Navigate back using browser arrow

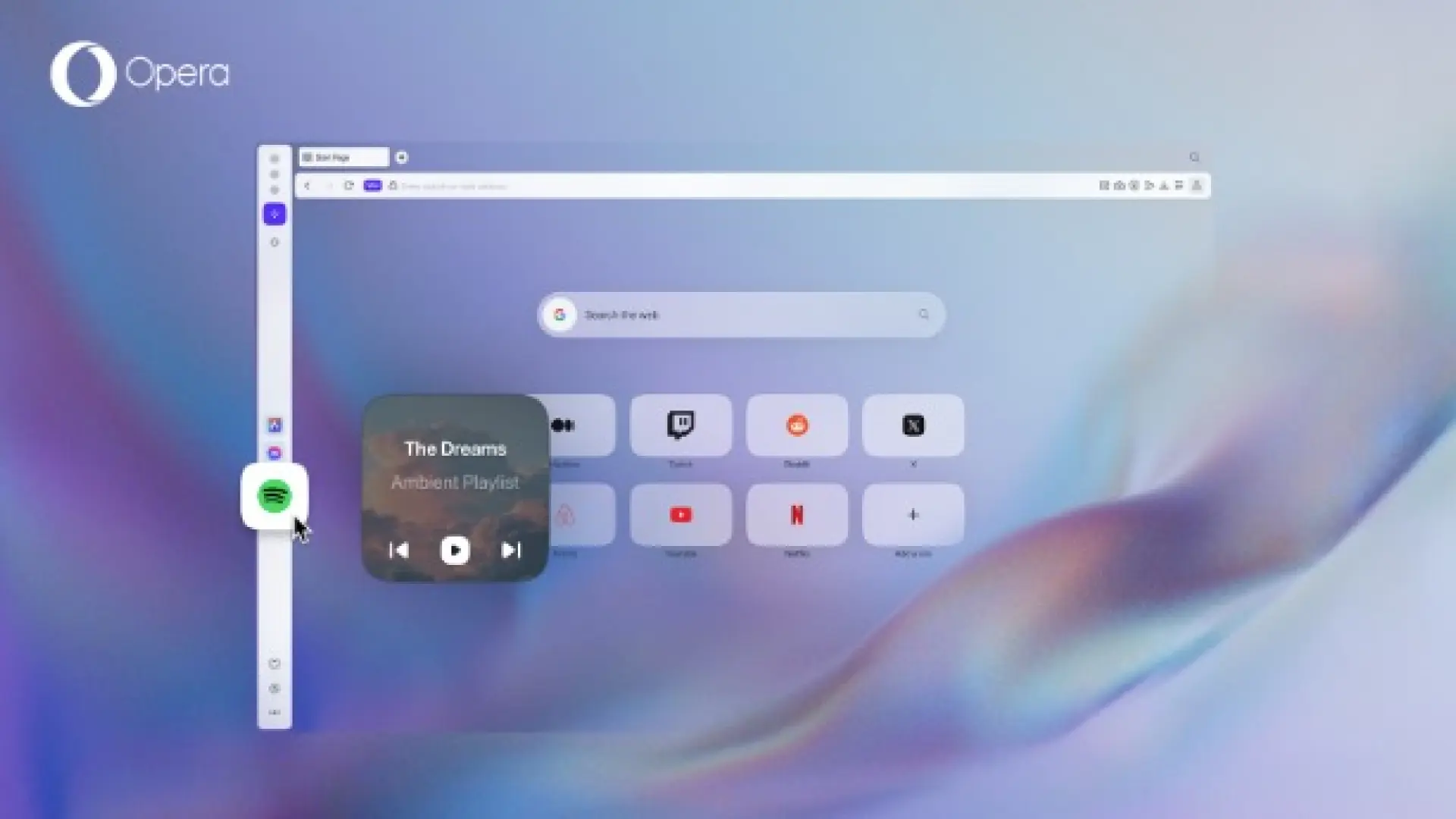point(307,186)
